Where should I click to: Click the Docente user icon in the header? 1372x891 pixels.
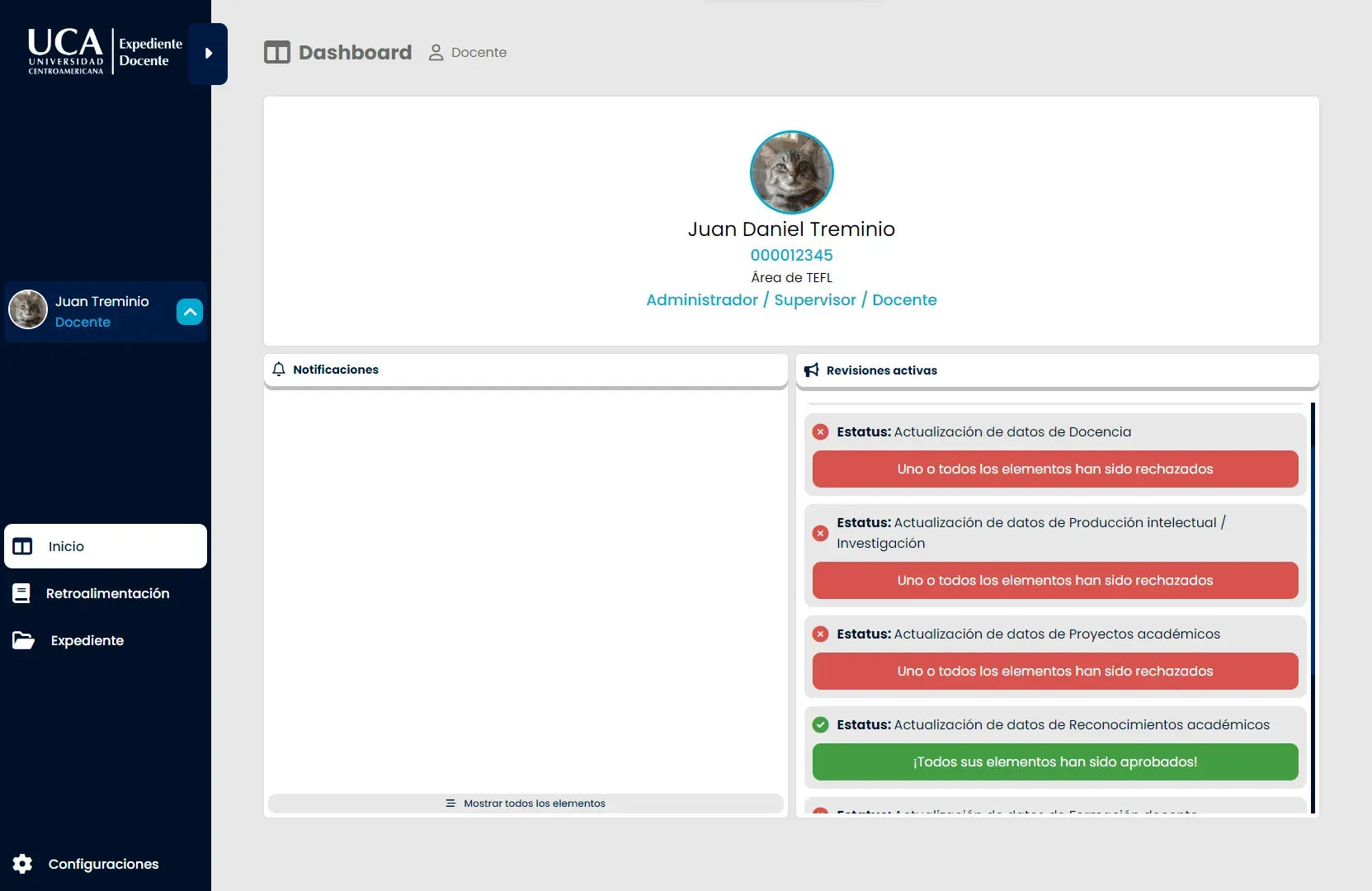pos(436,53)
